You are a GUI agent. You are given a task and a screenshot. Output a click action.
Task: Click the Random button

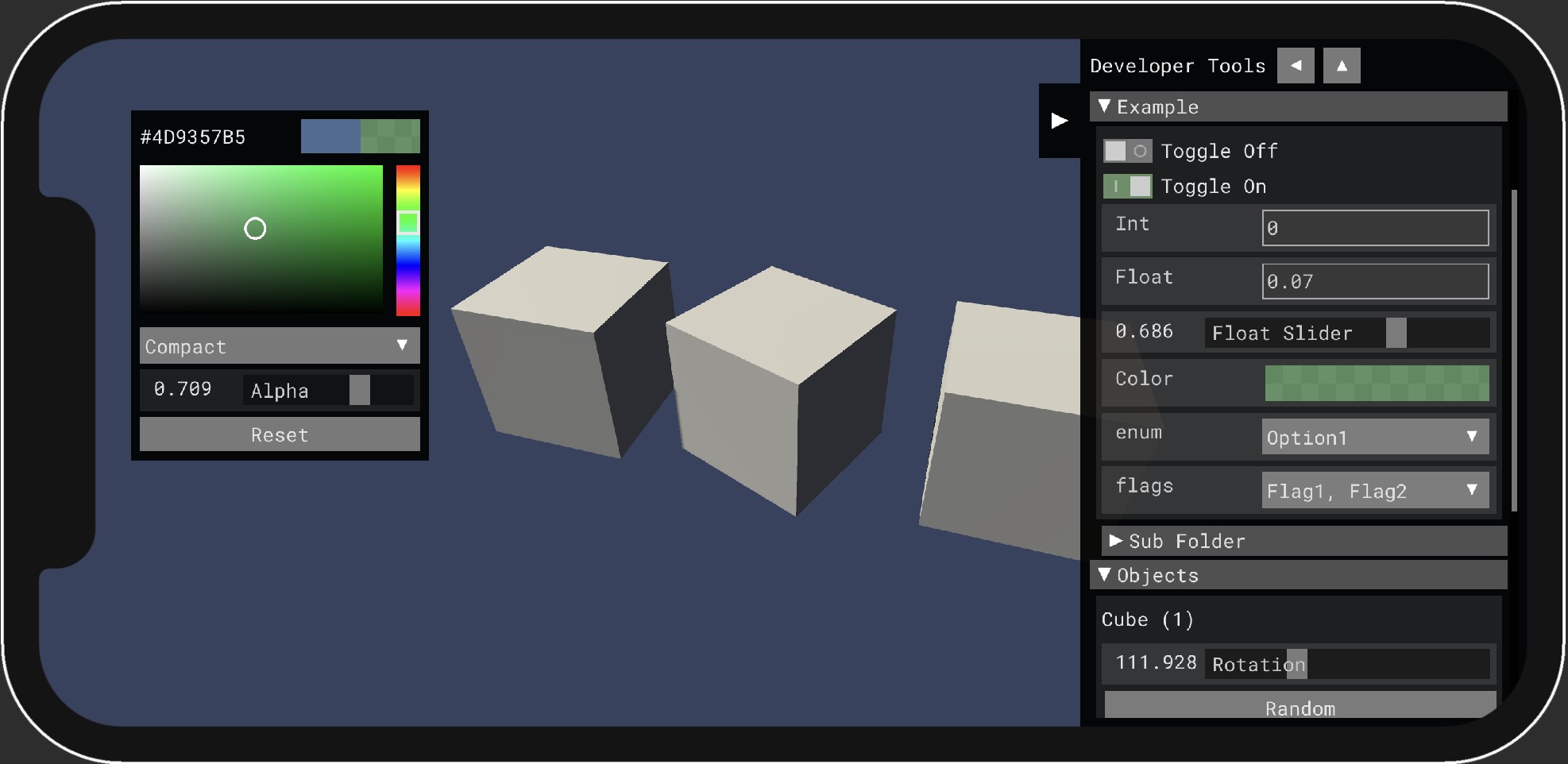tap(1300, 706)
